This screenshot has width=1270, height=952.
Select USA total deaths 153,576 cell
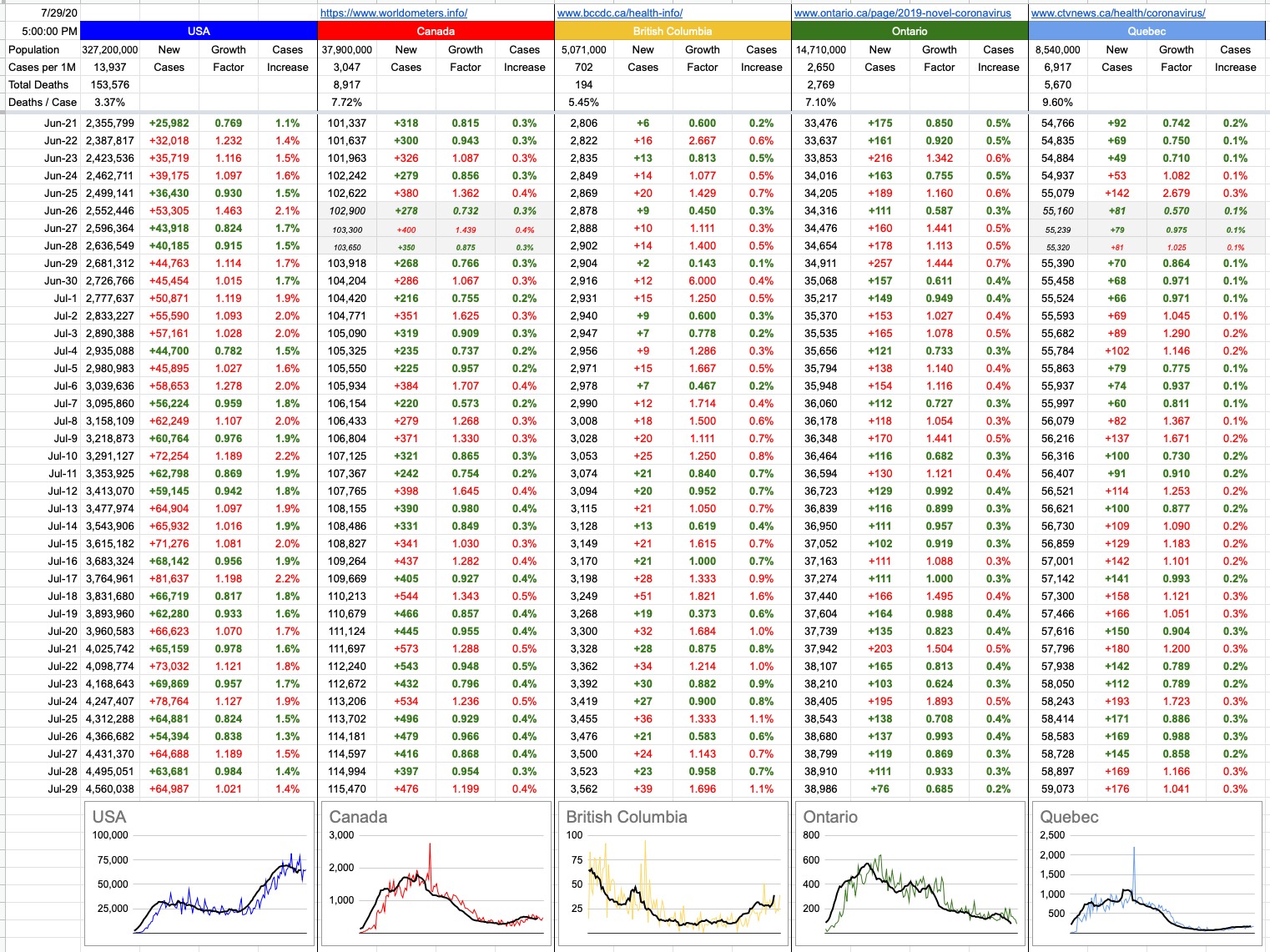110,84
